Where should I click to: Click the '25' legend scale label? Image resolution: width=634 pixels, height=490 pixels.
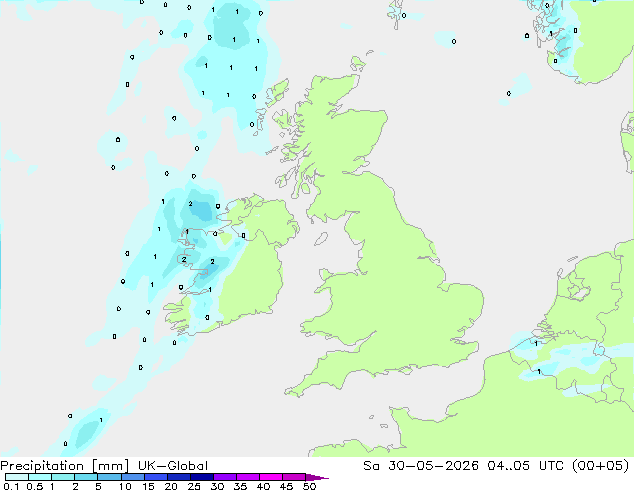pyautogui.click(x=194, y=486)
